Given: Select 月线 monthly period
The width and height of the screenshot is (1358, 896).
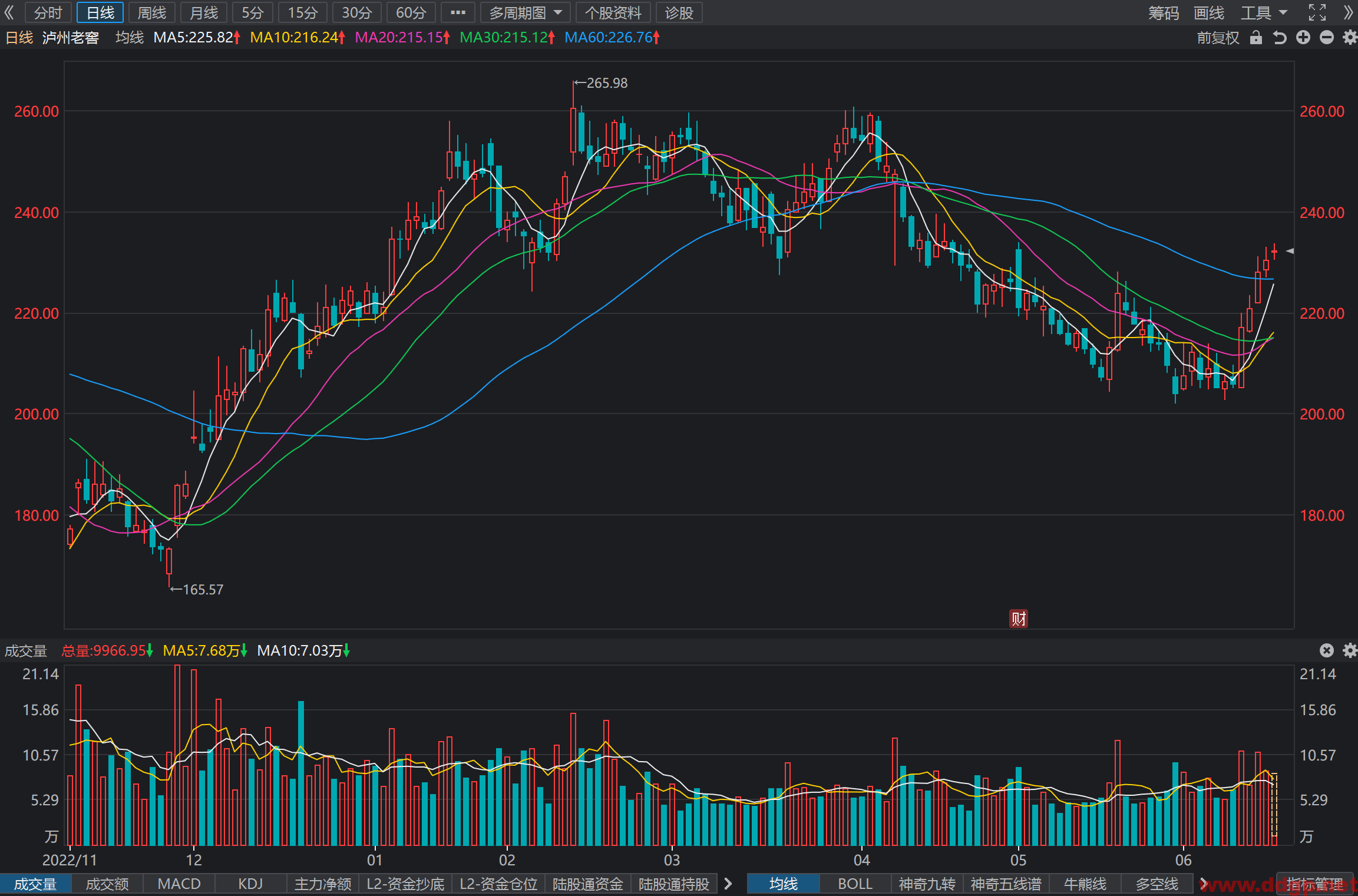Looking at the screenshot, I should 204,12.
